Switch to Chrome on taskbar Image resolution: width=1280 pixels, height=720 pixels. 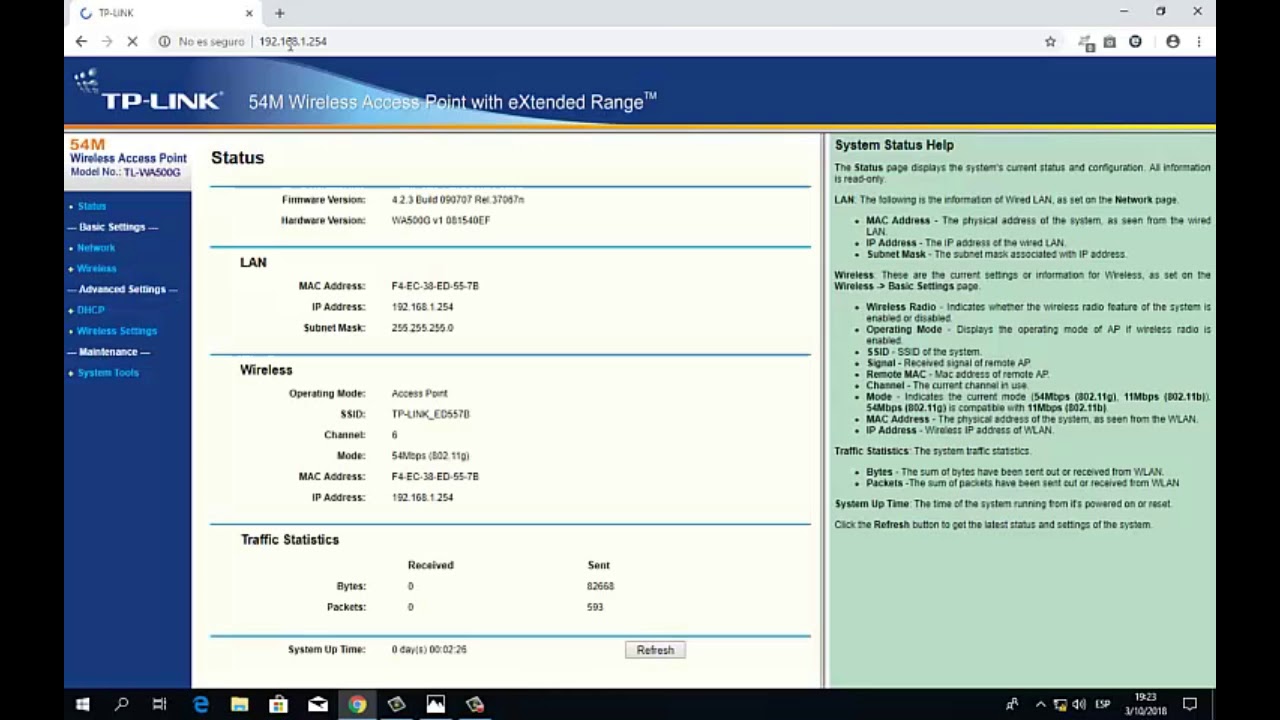click(357, 704)
